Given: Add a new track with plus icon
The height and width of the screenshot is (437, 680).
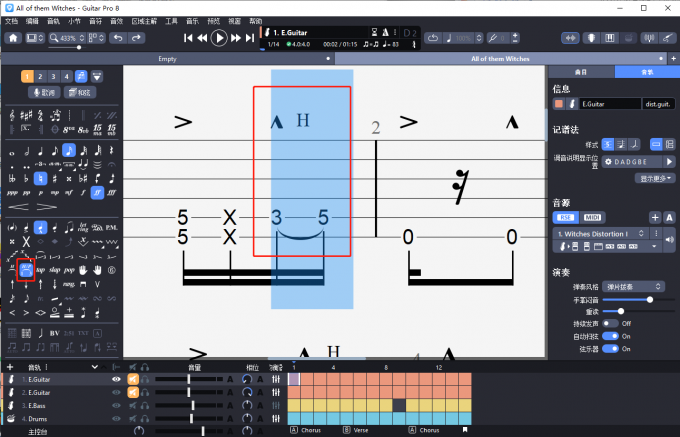Looking at the screenshot, I should point(655,217).
